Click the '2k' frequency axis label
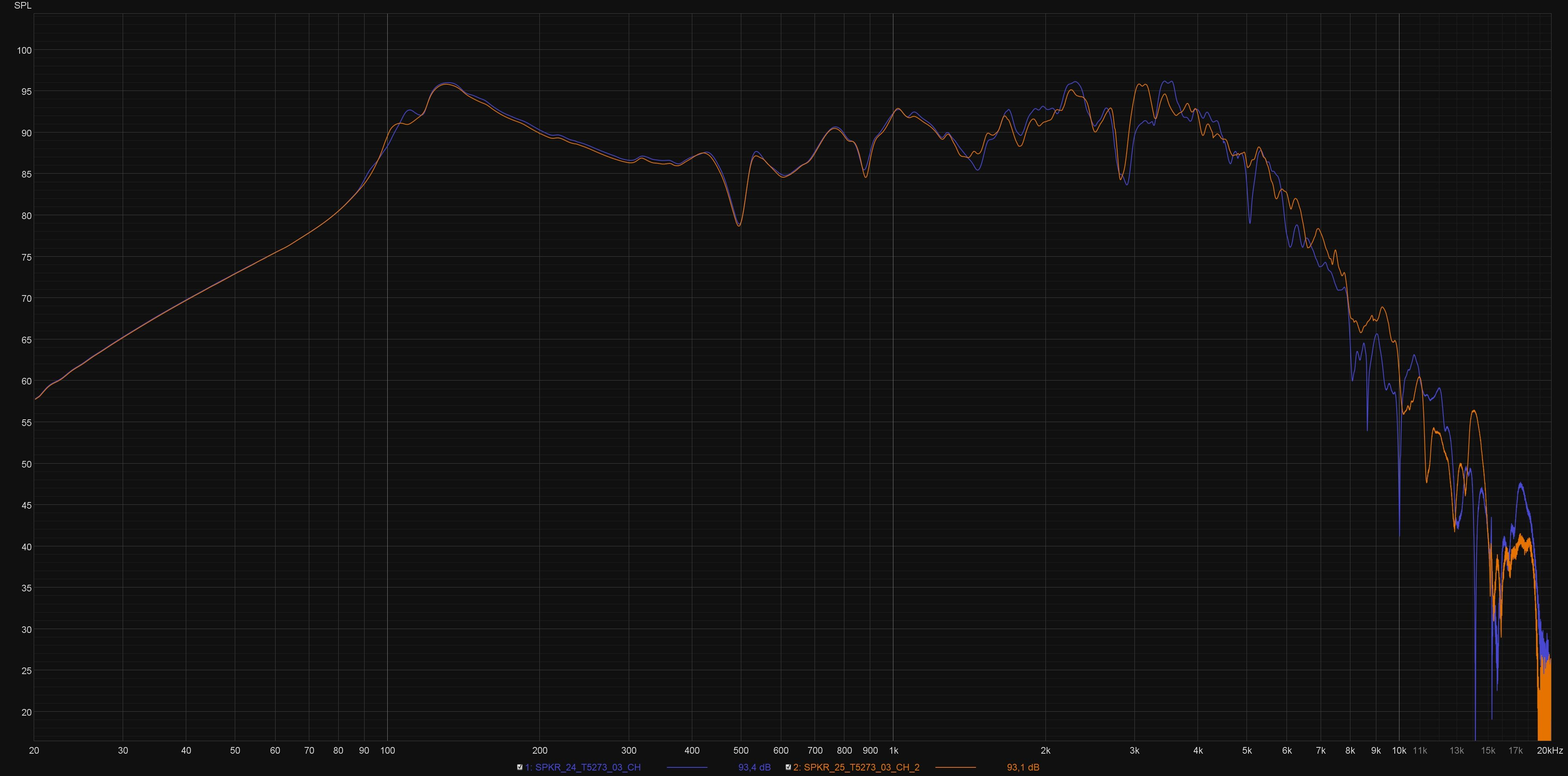The image size is (1568, 776). click(1045, 751)
